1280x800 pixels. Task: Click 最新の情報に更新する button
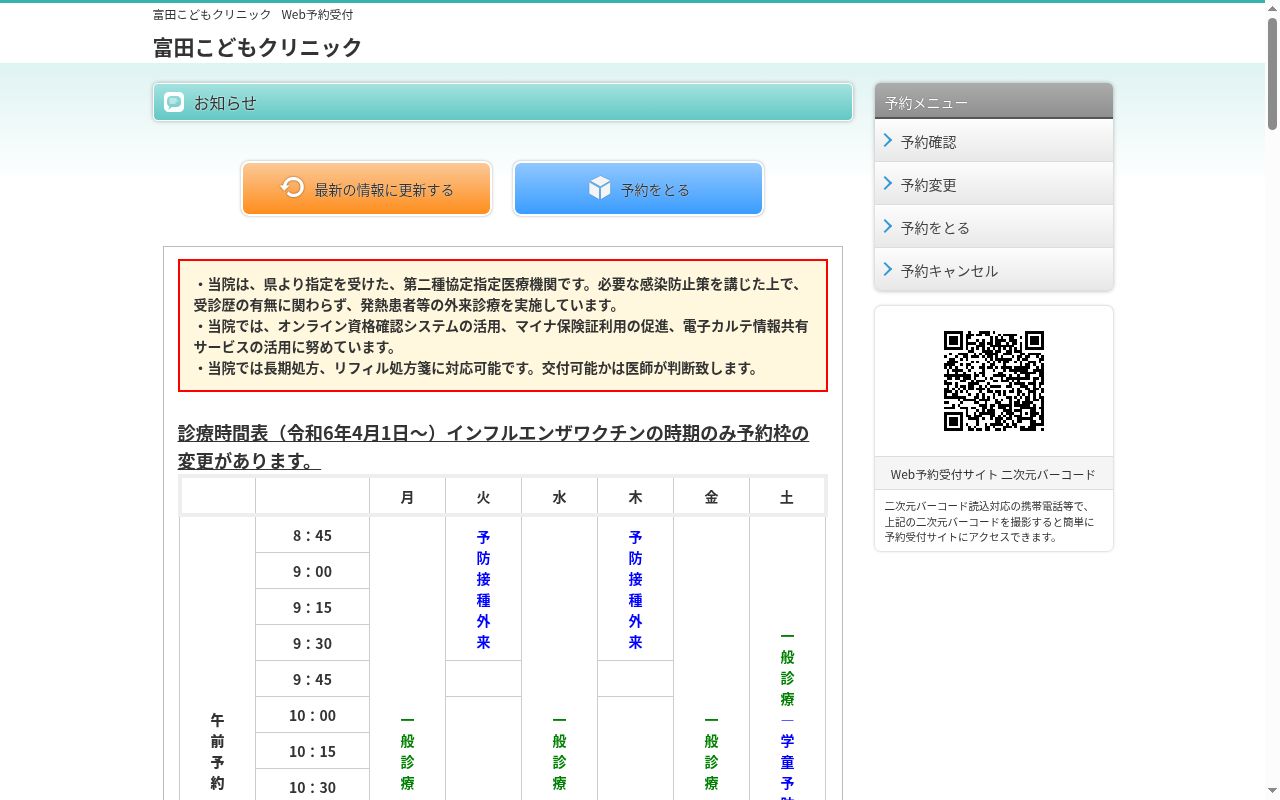[x=366, y=188]
